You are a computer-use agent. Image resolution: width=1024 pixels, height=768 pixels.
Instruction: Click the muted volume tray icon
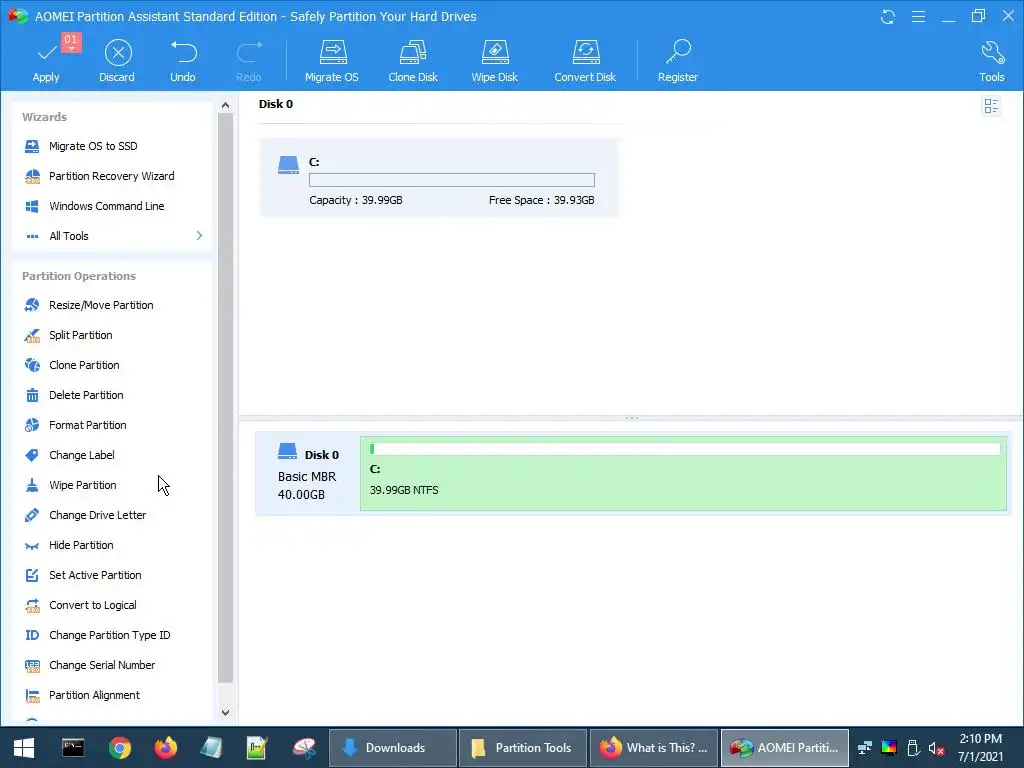936,748
